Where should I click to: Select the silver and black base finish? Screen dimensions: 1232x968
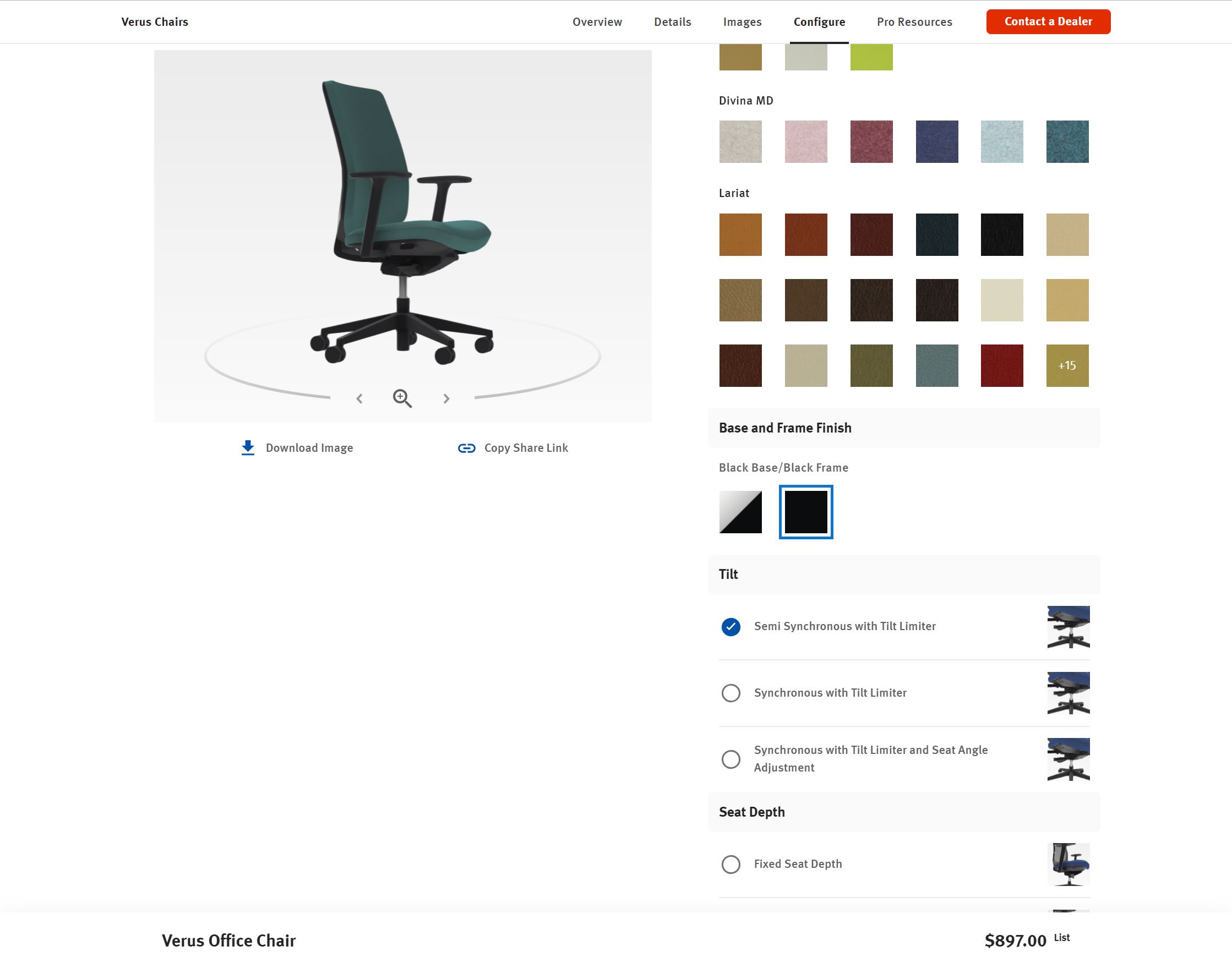tap(740, 512)
